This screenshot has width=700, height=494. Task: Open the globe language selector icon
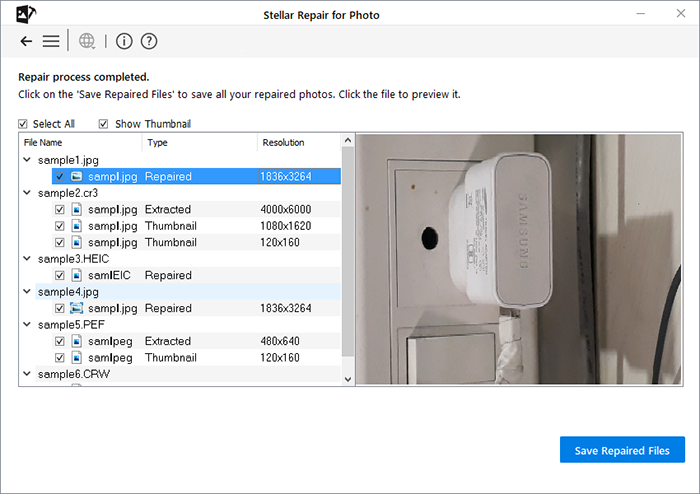(87, 41)
